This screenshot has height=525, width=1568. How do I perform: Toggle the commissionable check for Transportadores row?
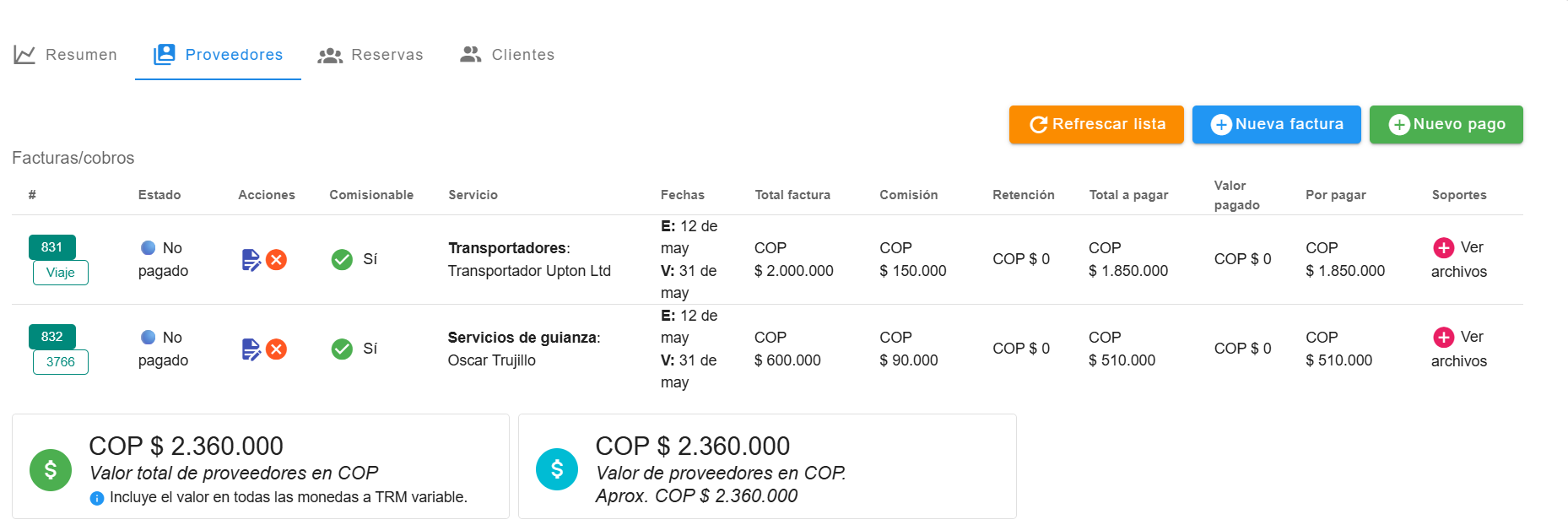(x=342, y=259)
